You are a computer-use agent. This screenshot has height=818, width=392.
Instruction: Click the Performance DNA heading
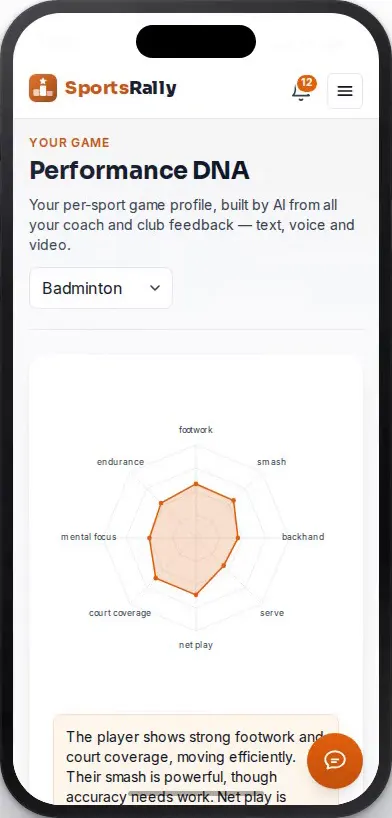pos(139,171)
